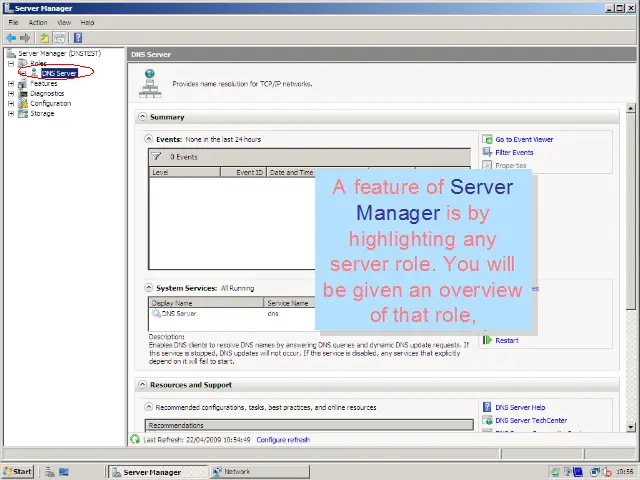
Task: Click the taskbar clock showing 10:56
Action: [x=625, y=472]
